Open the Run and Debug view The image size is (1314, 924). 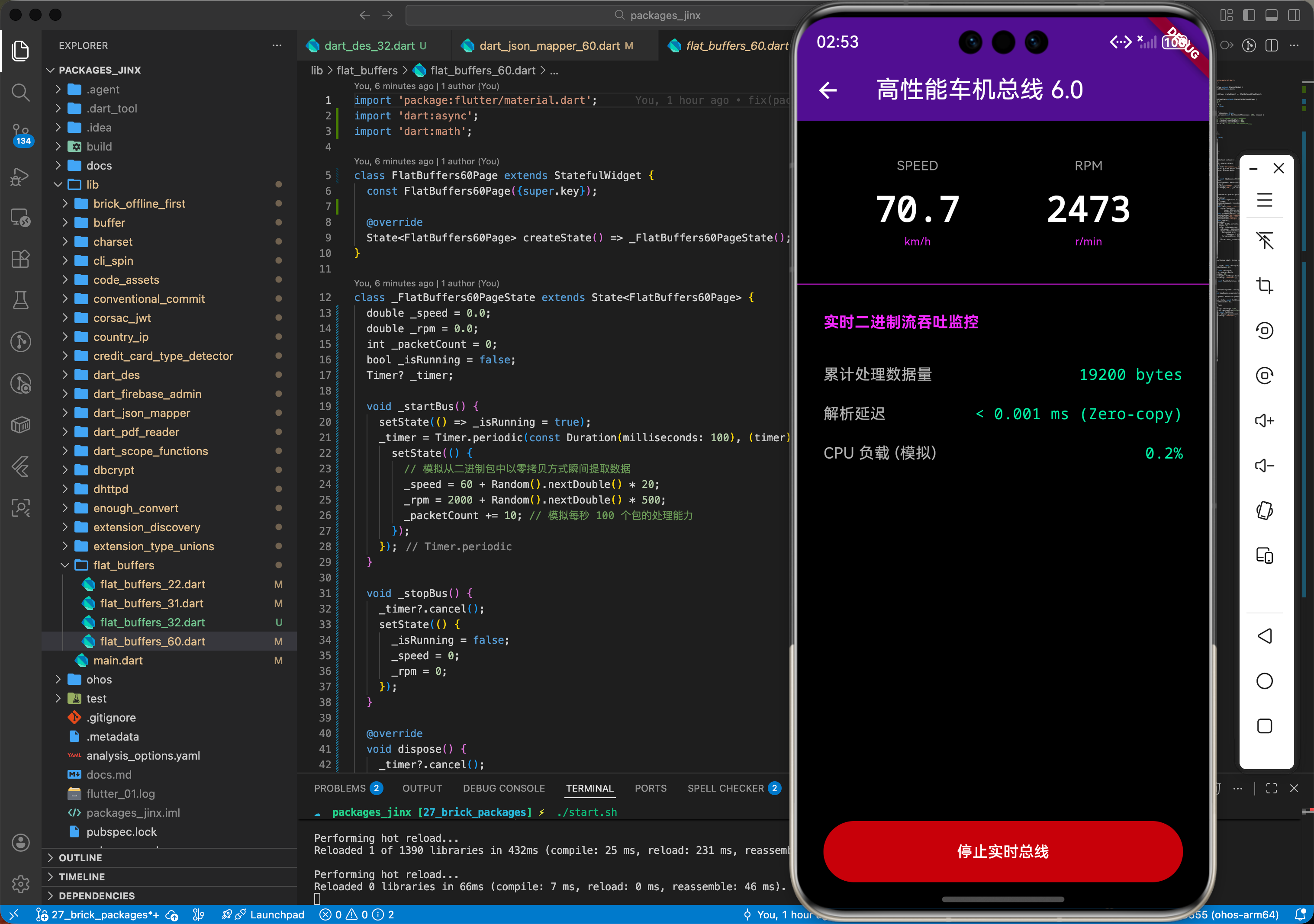point(21,177)
